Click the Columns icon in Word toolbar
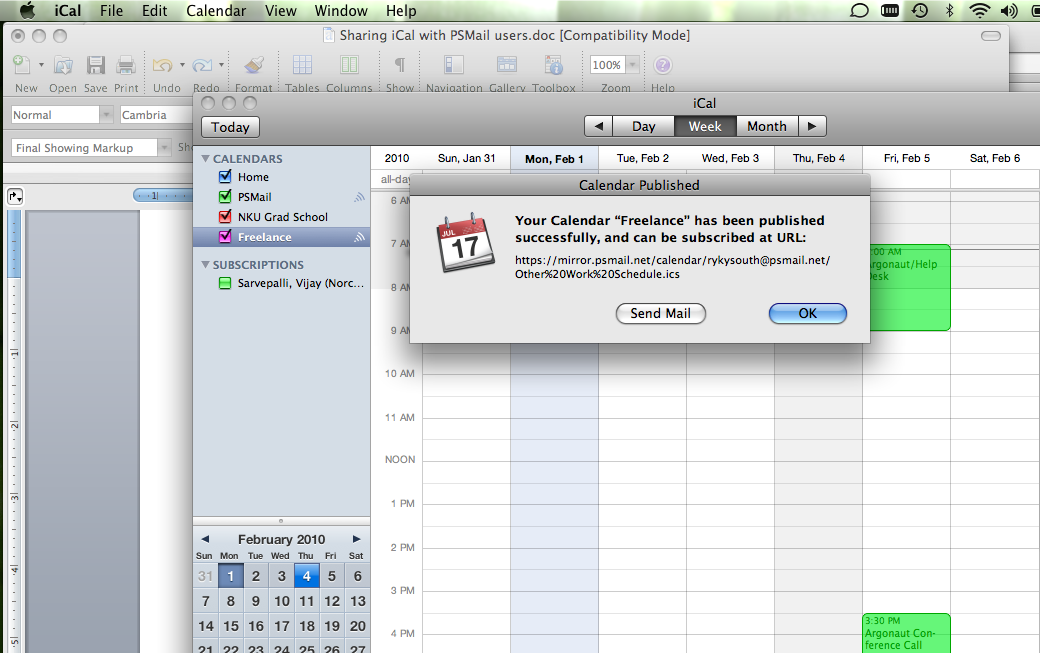 [x=350, y=65]
